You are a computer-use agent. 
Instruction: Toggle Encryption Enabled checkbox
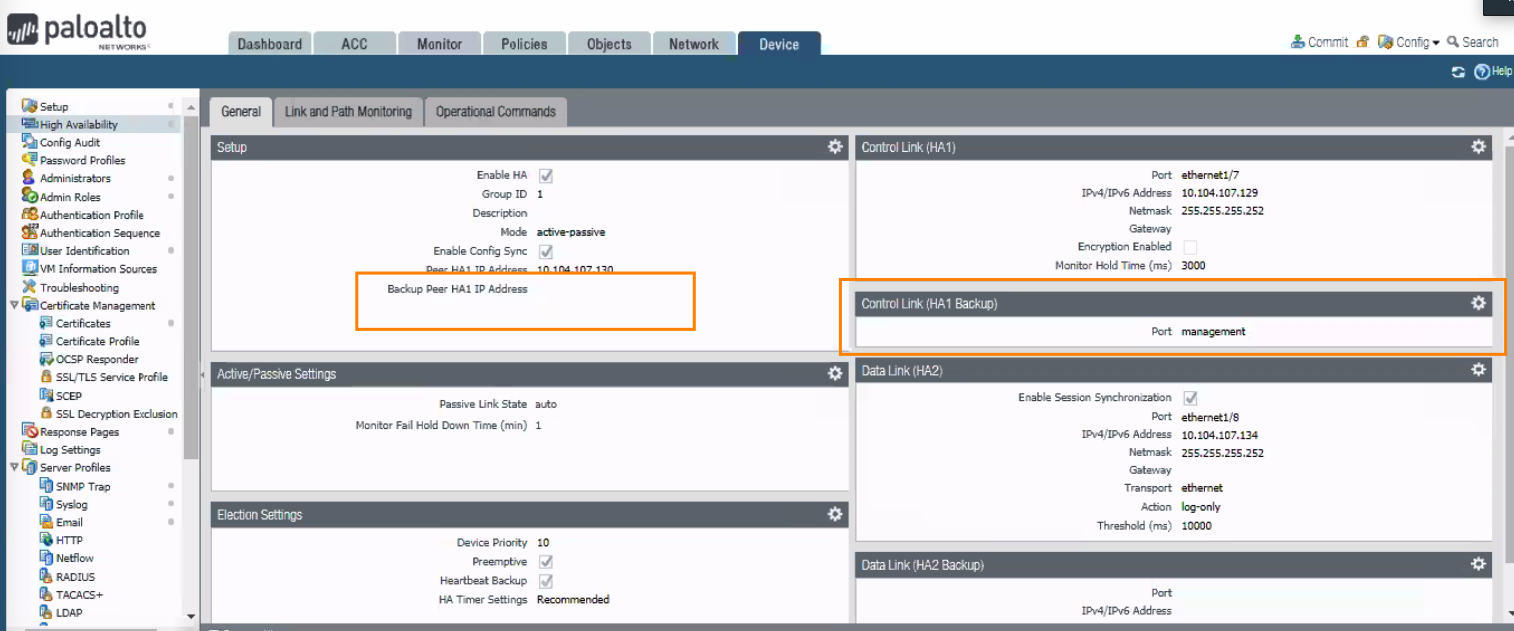click(1190, 246)
